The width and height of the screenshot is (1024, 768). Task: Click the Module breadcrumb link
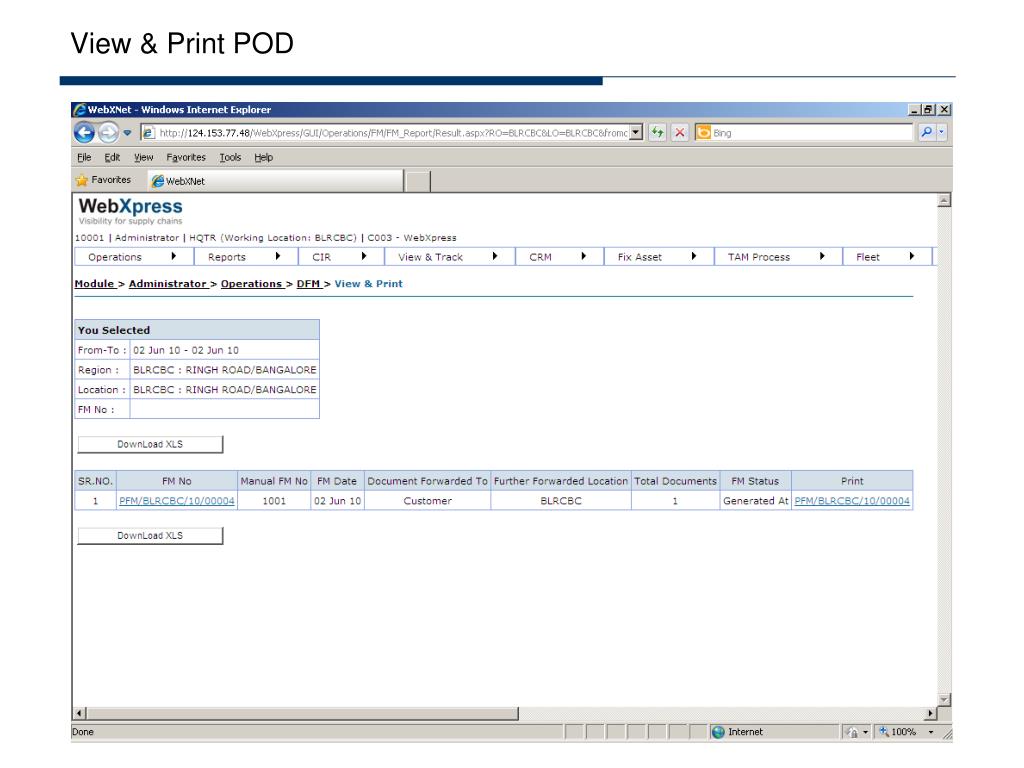tap(94, 284)
